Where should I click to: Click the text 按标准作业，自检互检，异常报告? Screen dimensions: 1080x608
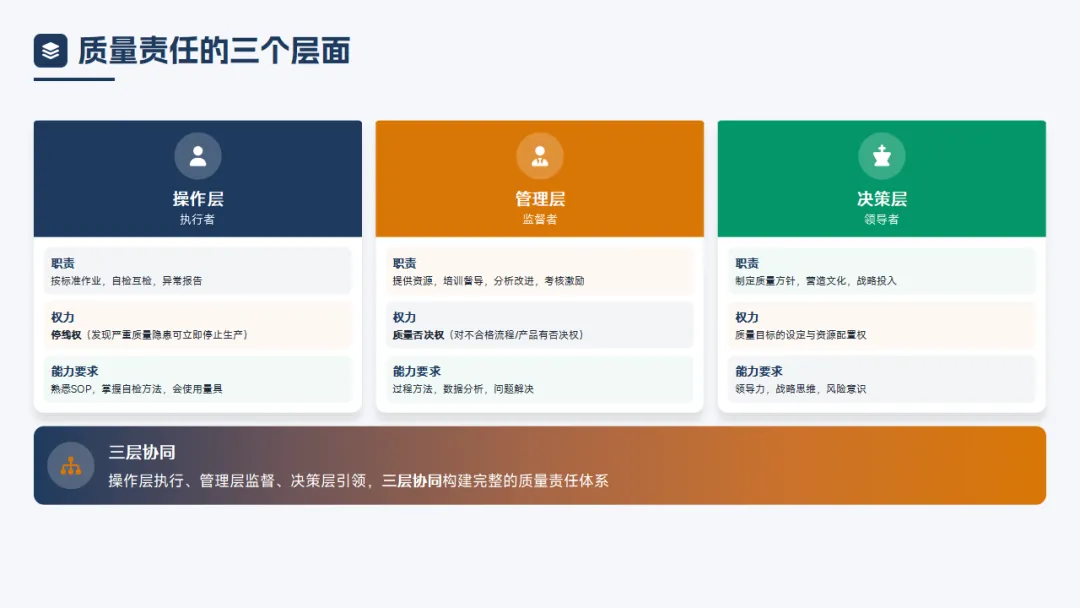tap(127, 281)
